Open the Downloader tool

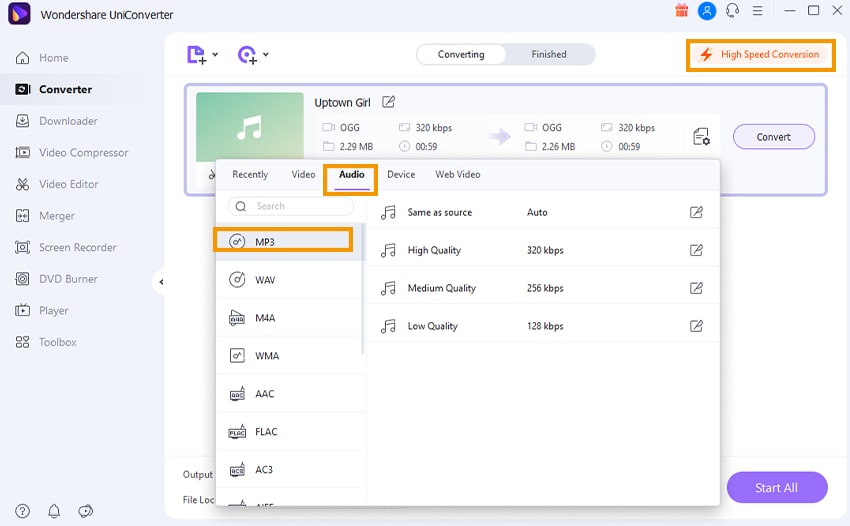[56, 121]
